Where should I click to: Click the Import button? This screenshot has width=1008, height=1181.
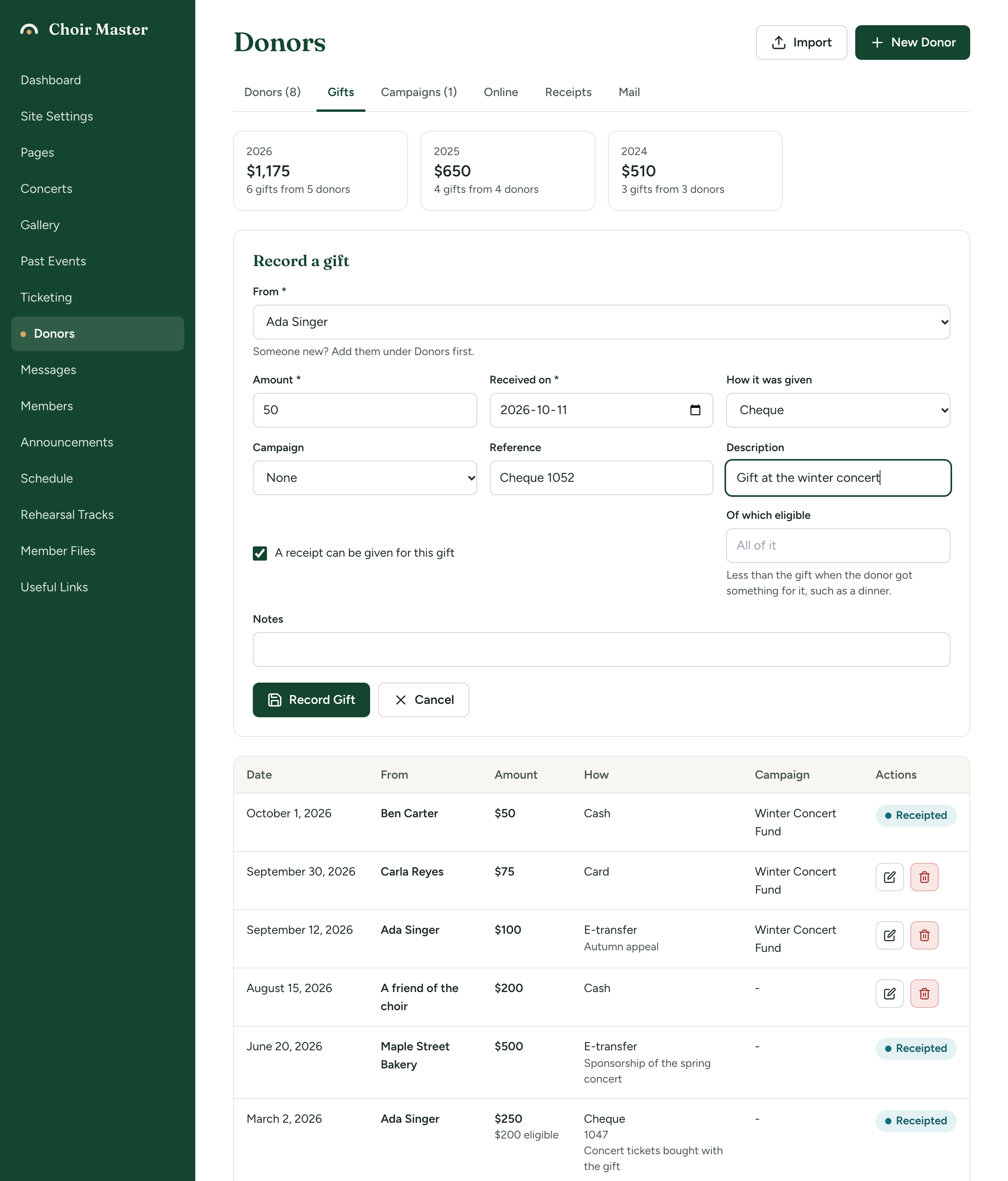801,42
